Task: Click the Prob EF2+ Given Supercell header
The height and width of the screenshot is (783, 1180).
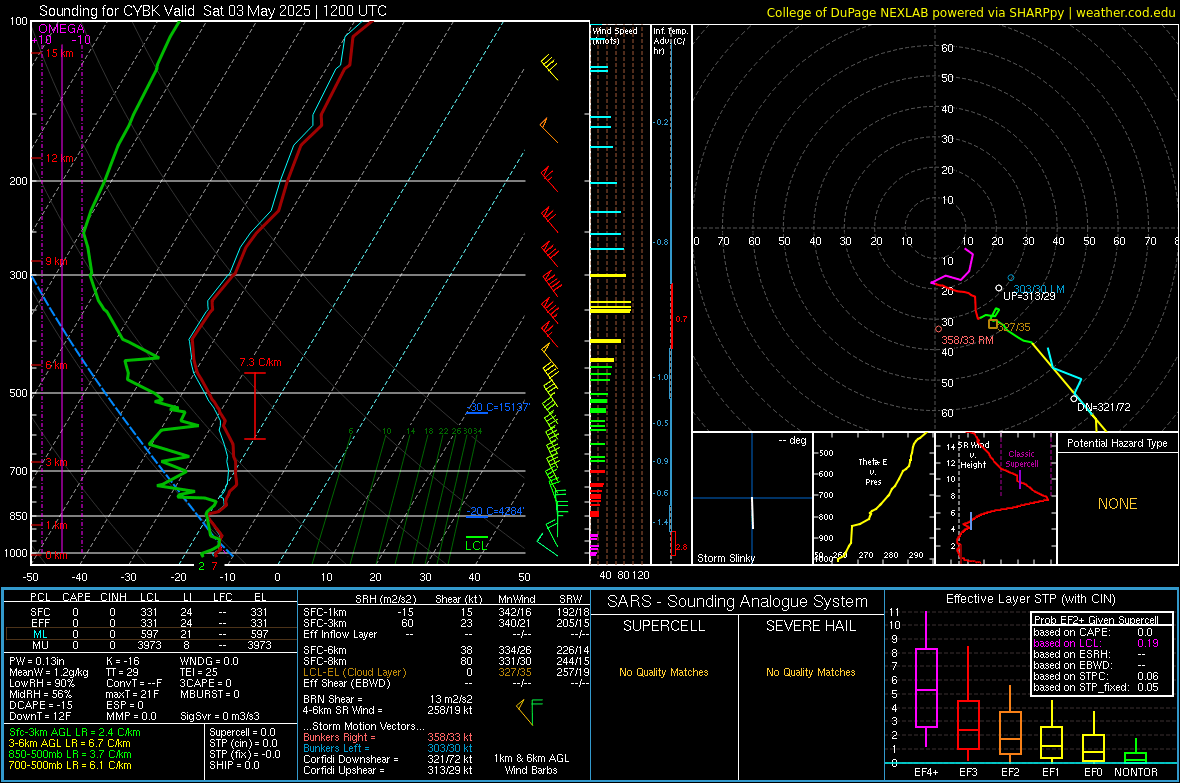Action: click(x=1096, y=620)
